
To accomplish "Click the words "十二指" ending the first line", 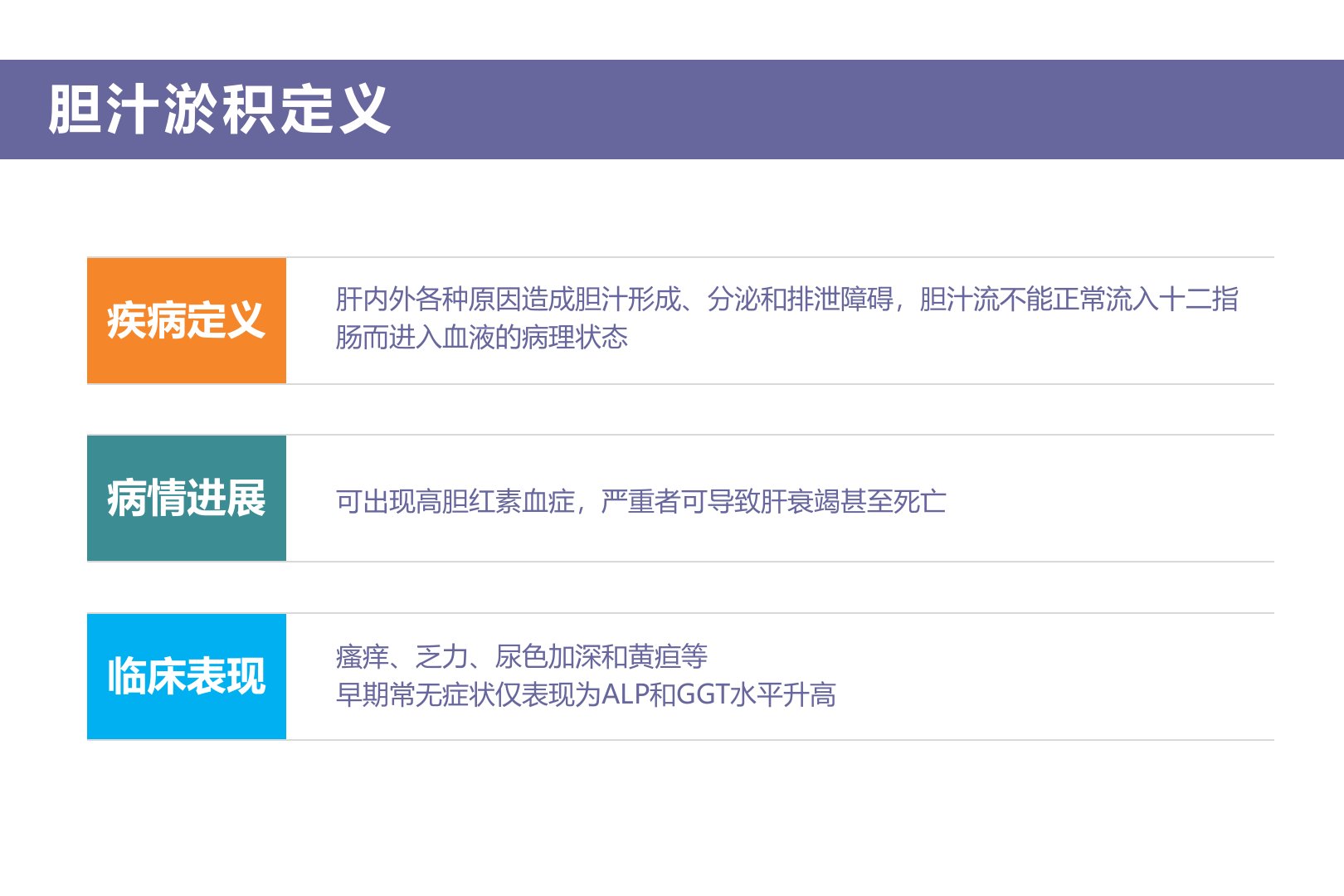I will [1199, 299].
